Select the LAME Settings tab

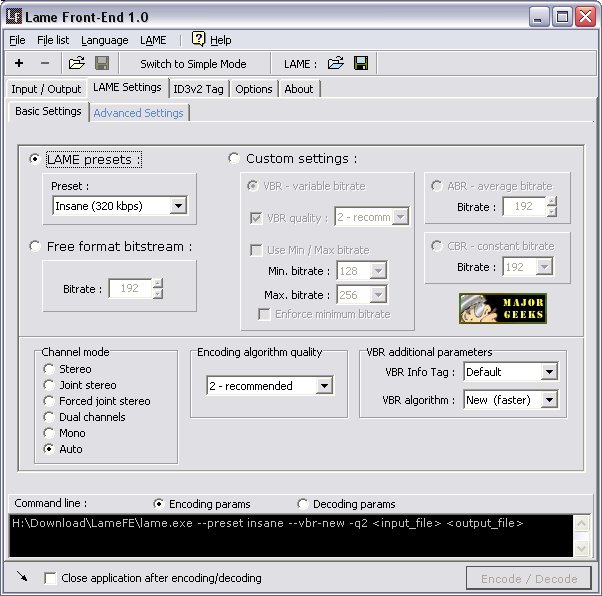[x=127, y=88]
